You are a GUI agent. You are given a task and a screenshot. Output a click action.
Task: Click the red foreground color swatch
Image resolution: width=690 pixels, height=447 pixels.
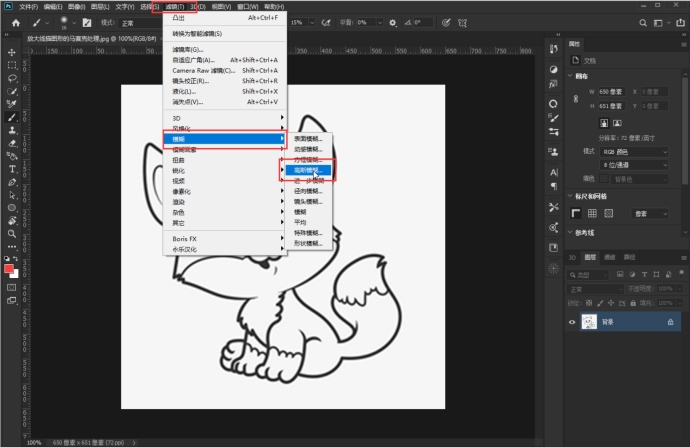tap(9, 269)
